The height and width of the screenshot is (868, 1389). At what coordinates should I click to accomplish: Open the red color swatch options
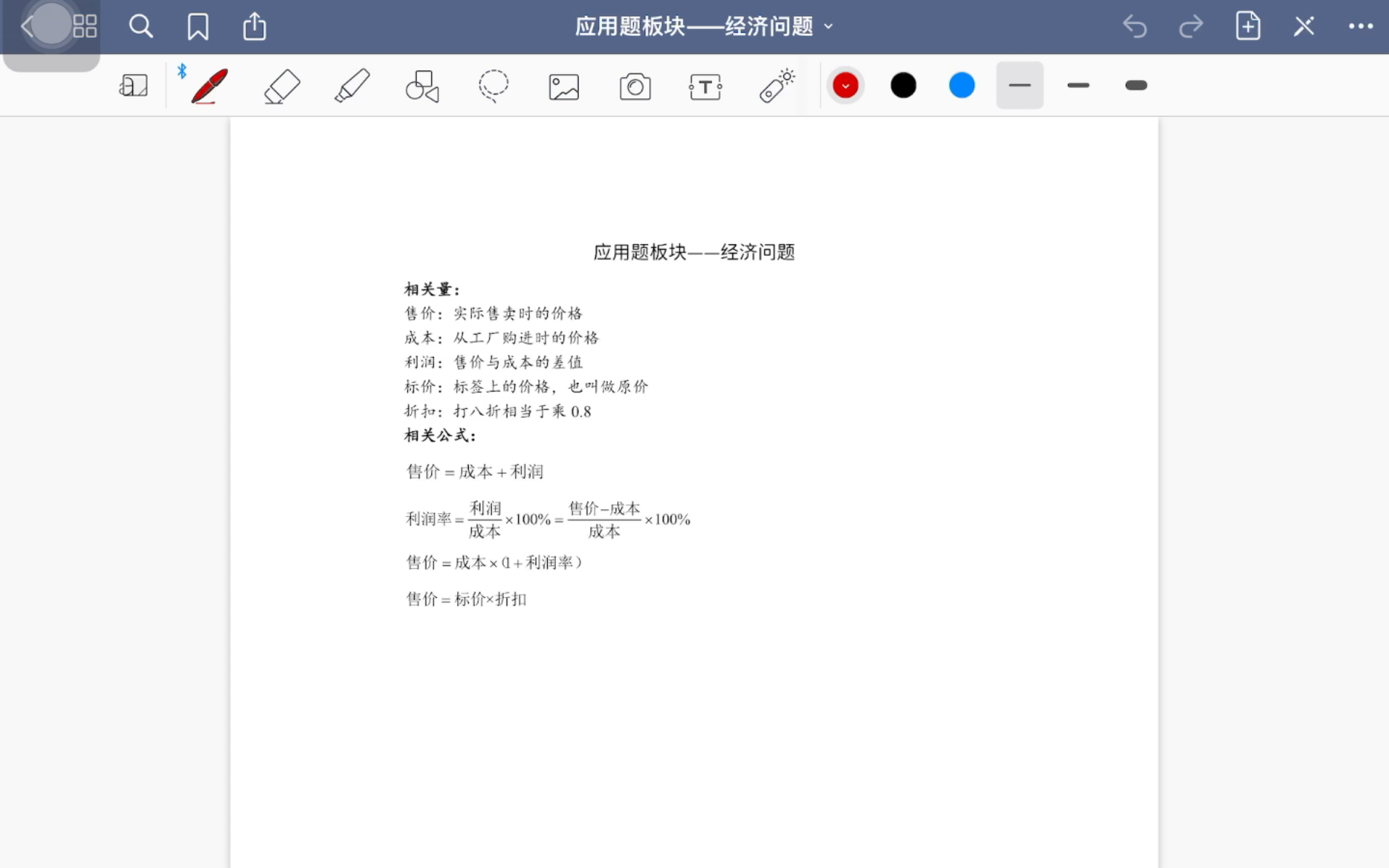pyautogui.click(x=845, y=85)
